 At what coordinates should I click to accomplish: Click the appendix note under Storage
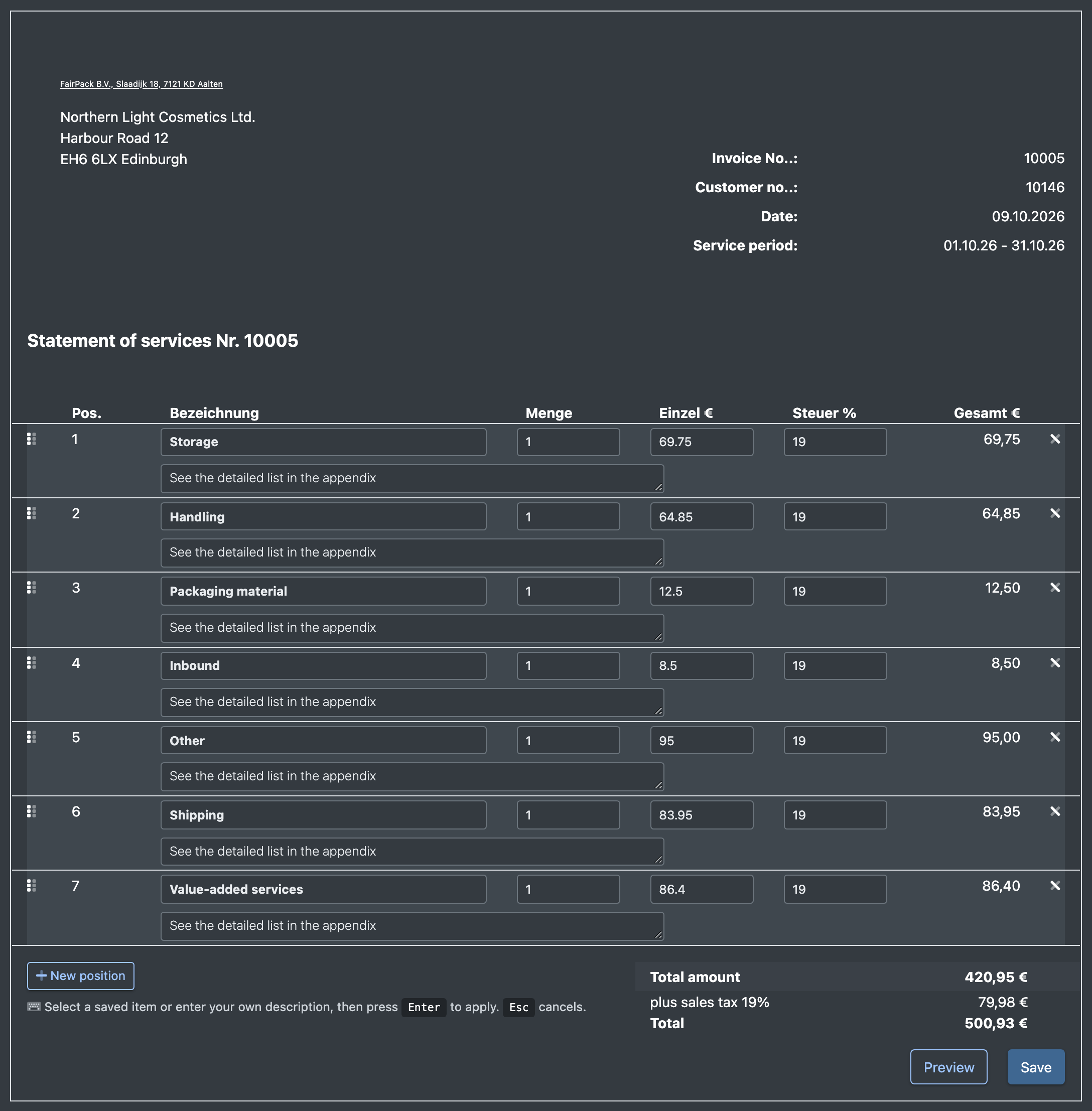(x=413, y=478)
